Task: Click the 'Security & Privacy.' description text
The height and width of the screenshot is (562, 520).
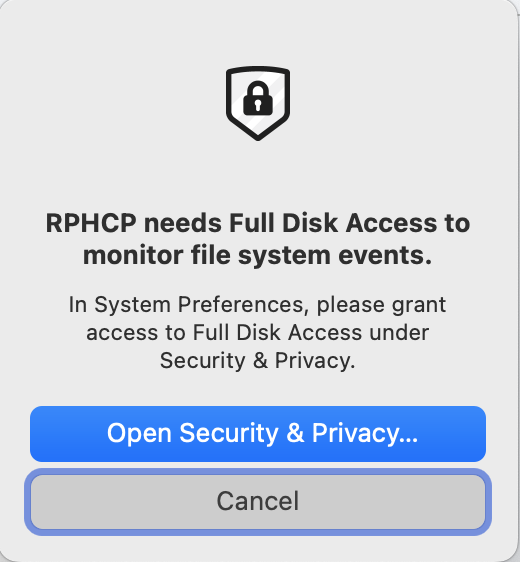Action: pyautogui.click(x=257, y=361)
